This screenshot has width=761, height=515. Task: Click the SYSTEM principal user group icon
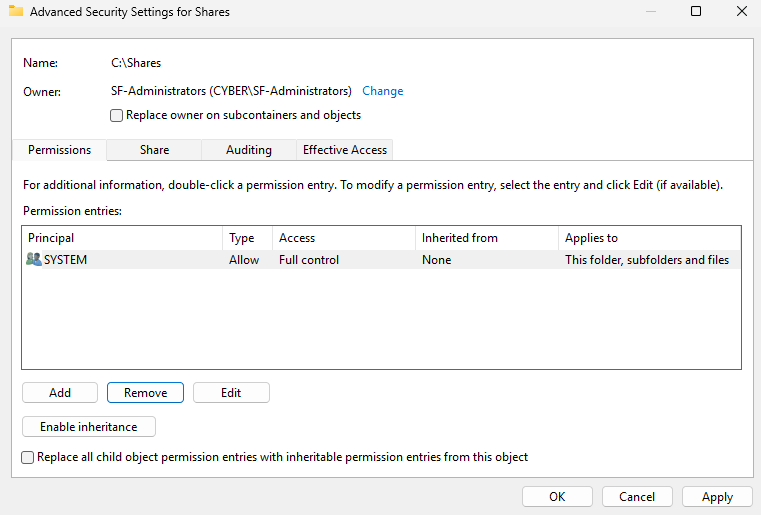click(x=34, y=260)
